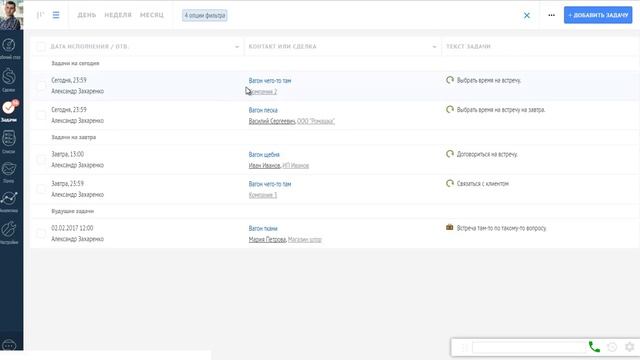The width and height of the screenshot is (640, 360).
Task: Expand the 'Контакт или сделка' column dropdown arrow
Action: (434, 47)
